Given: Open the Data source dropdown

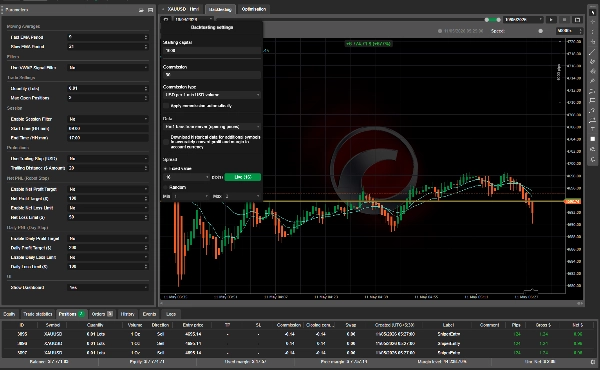Looking at the screenshot, I should click(x=212, y=127).
